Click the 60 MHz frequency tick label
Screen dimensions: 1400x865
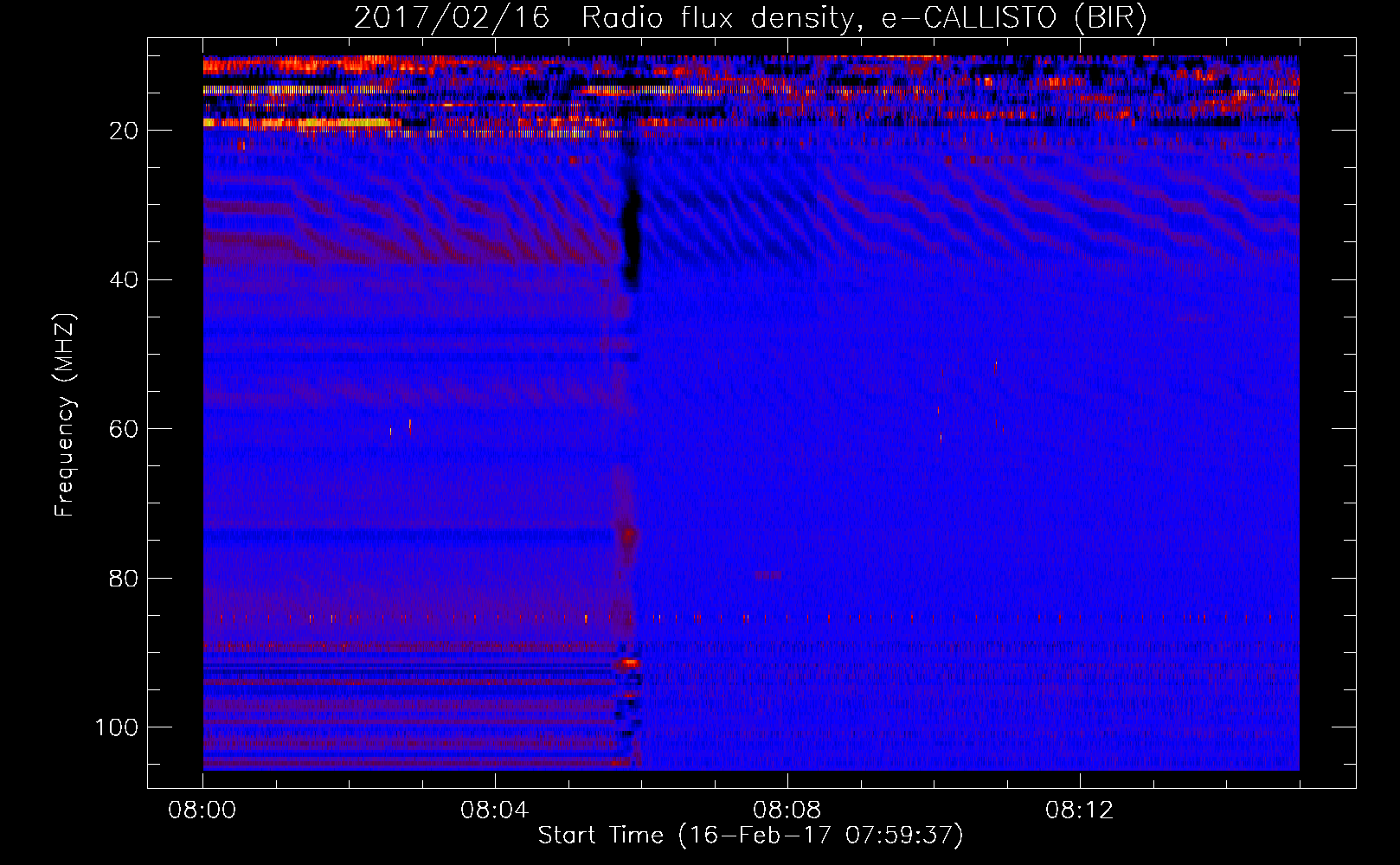124,429
